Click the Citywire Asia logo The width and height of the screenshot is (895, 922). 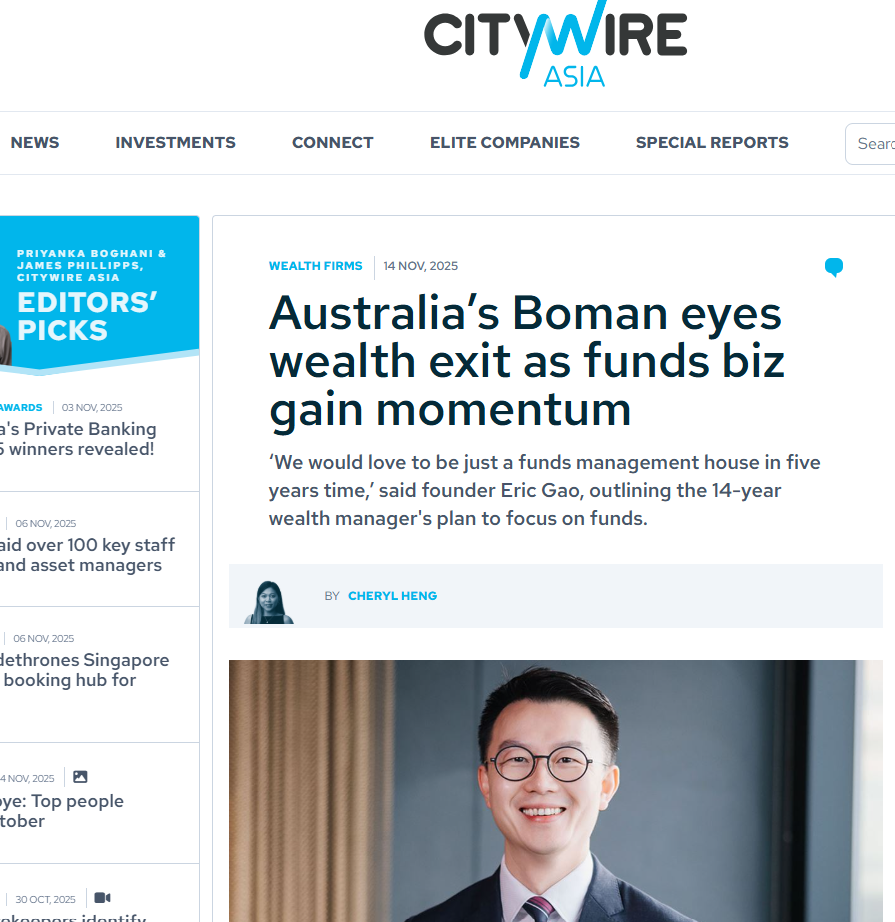coord(555,45)
